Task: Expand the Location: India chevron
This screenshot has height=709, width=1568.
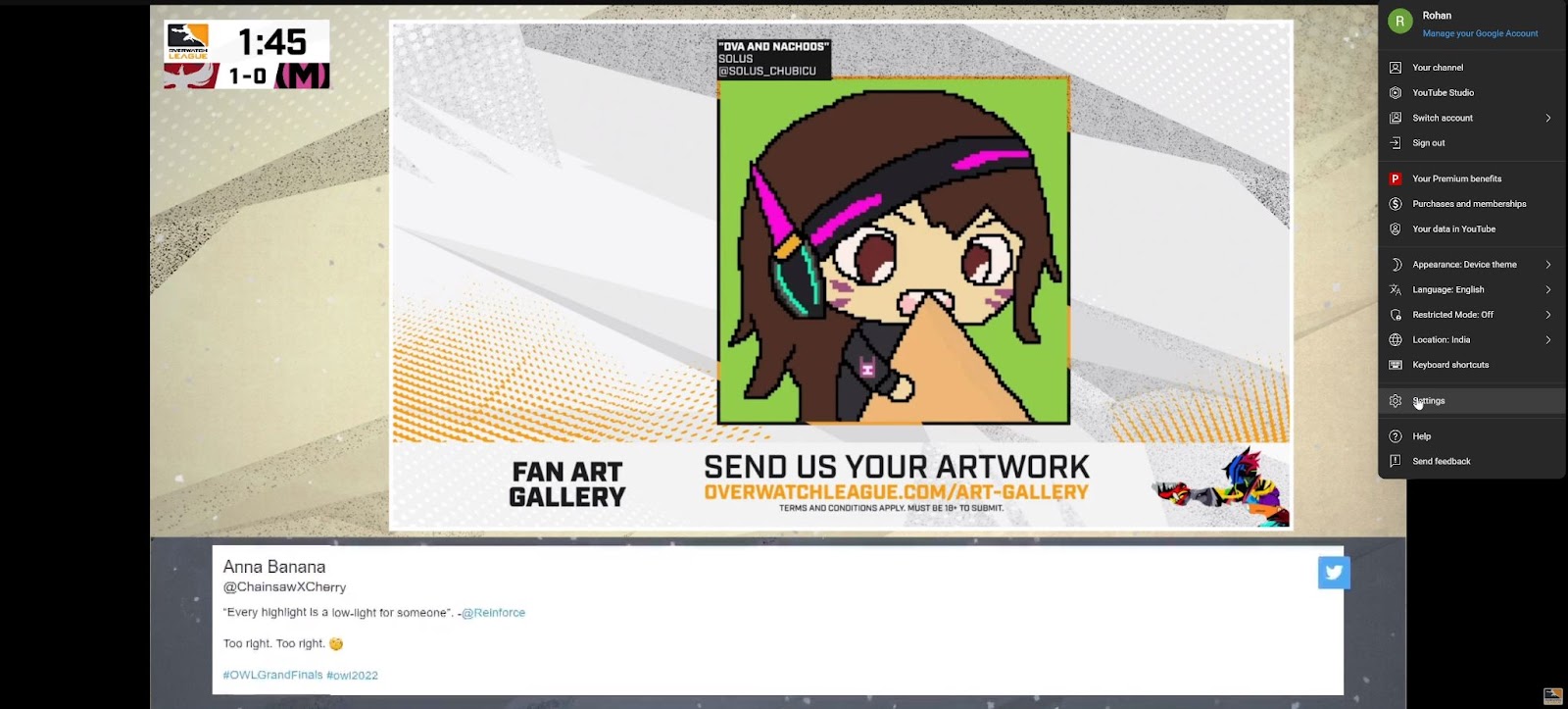Action: [1548, 340]
